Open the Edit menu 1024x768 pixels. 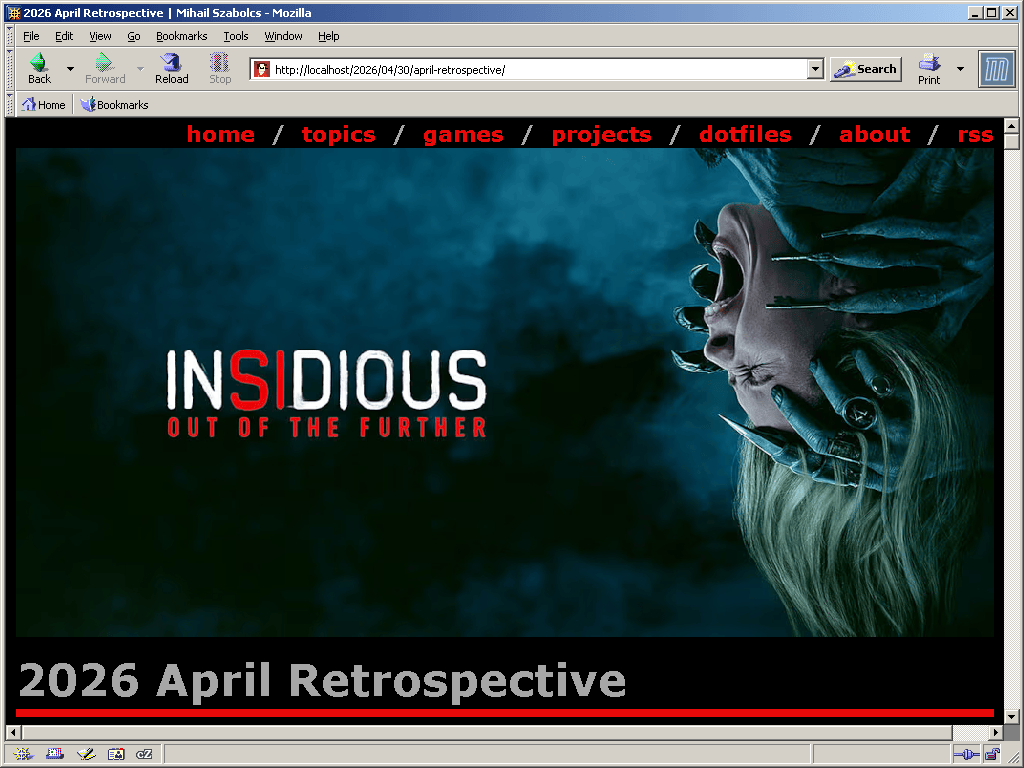(64, 36)
